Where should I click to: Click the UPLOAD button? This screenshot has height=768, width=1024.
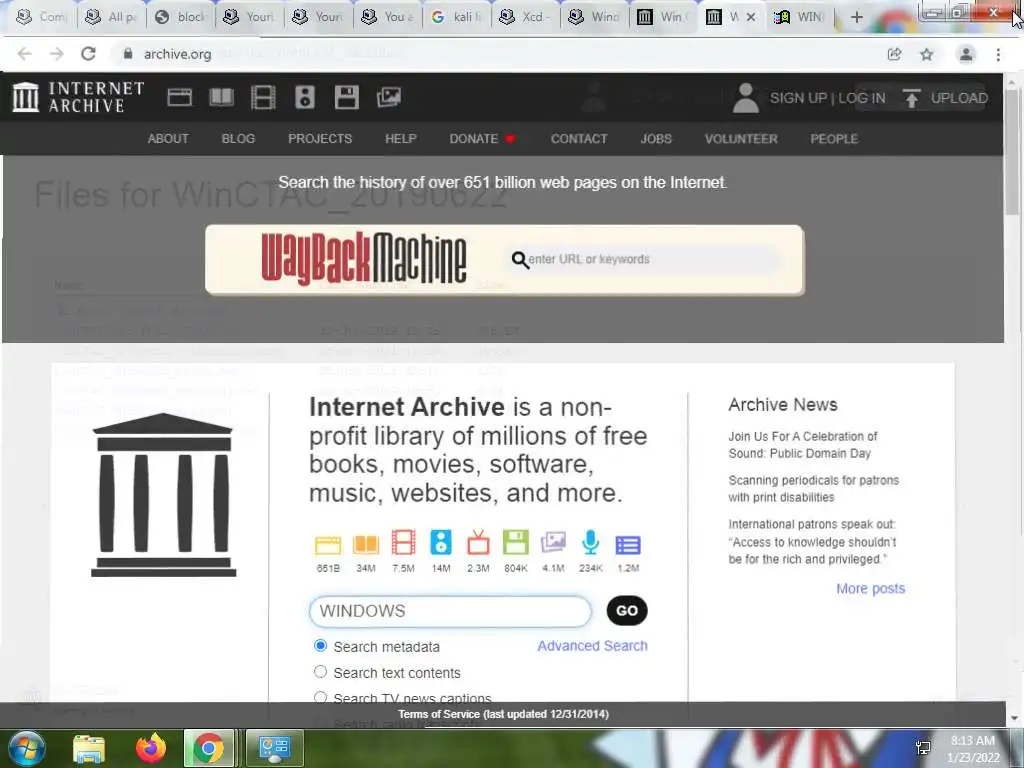(x=945, y=98)
